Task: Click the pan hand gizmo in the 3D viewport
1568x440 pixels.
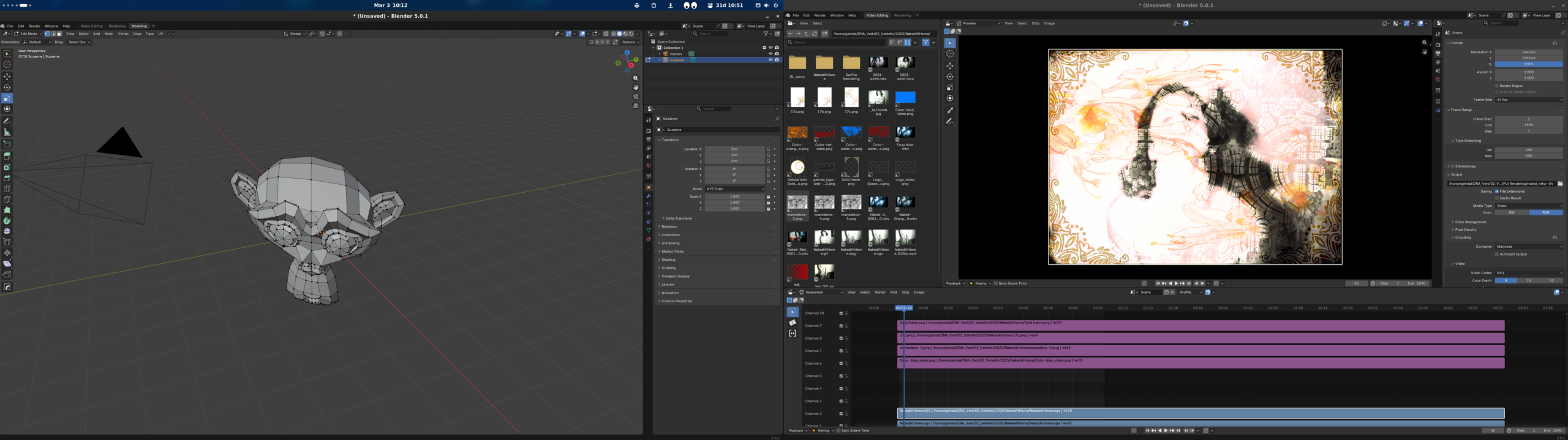Action: (636, 88)
